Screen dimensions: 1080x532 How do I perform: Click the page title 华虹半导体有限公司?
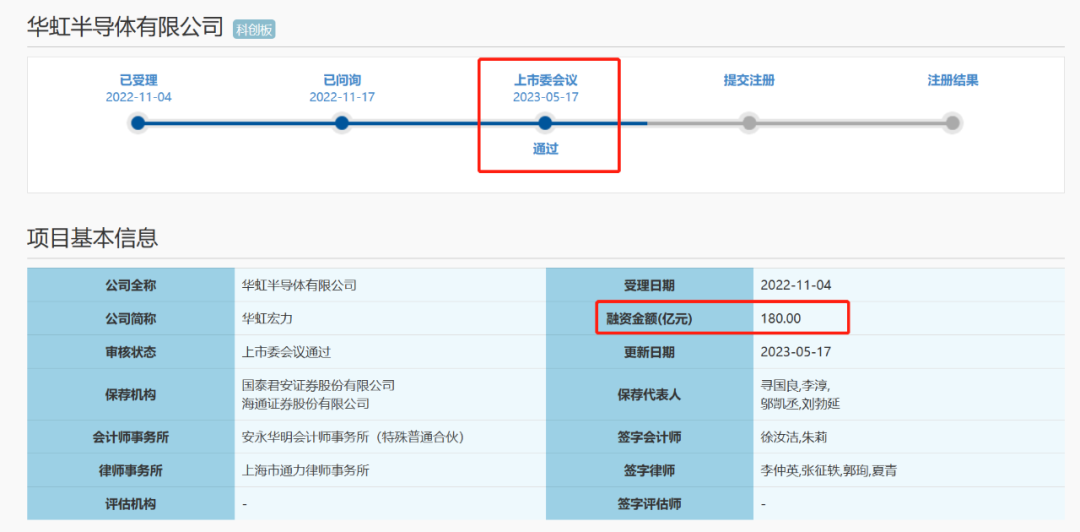pos(125,27)
